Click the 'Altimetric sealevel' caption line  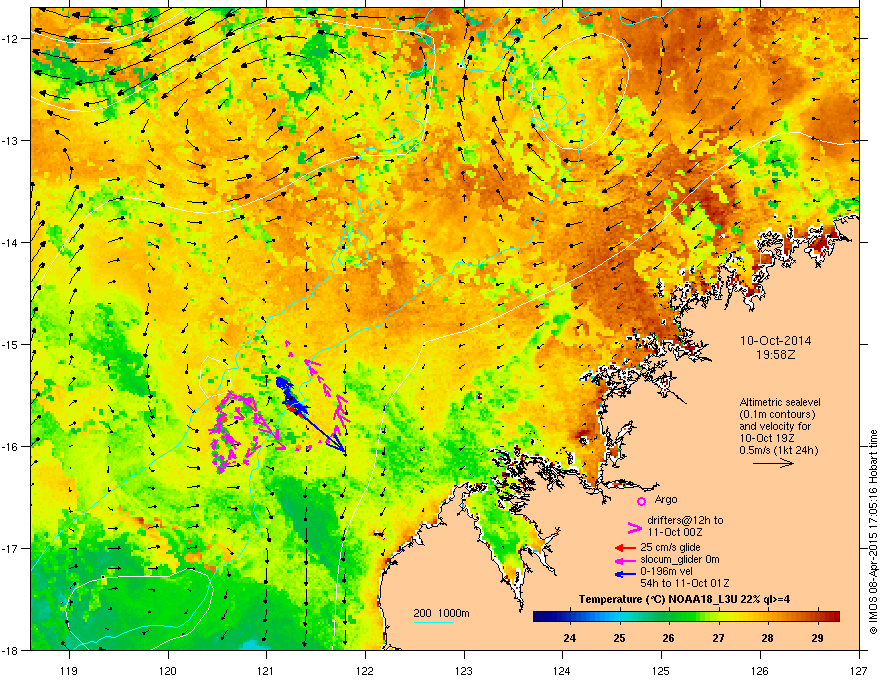780,402
